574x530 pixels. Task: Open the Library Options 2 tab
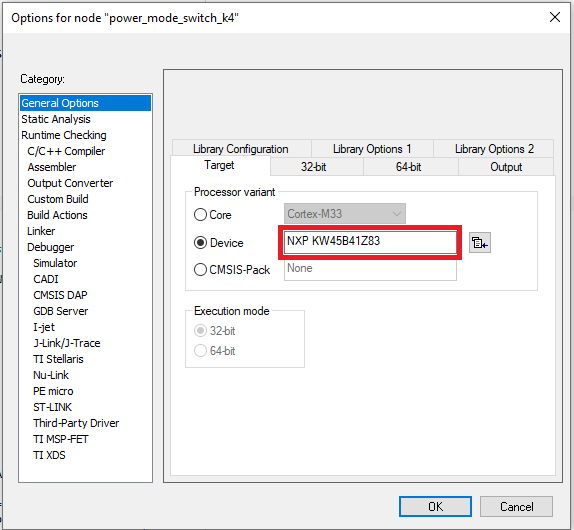[494, 149]
